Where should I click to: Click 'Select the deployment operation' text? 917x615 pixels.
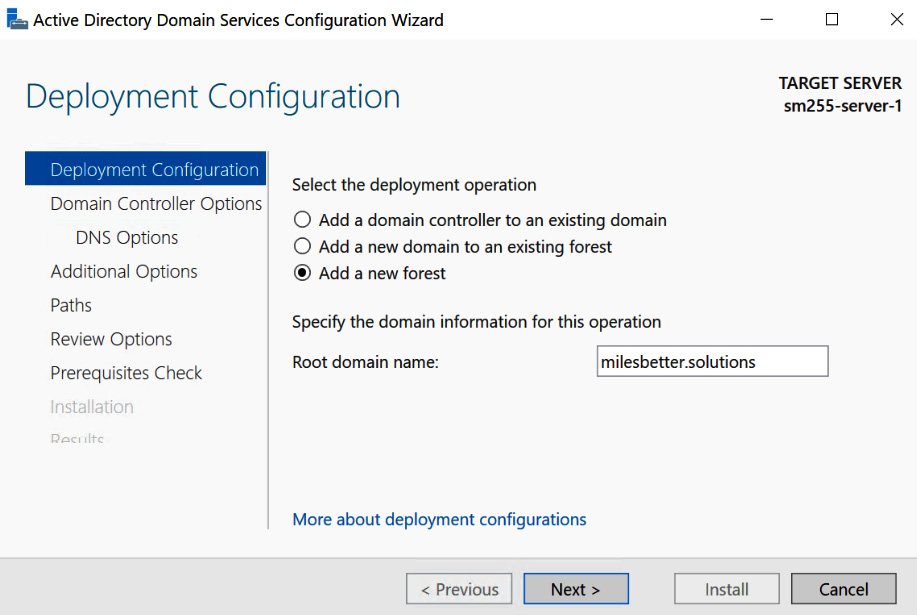(x=414, y=185)
